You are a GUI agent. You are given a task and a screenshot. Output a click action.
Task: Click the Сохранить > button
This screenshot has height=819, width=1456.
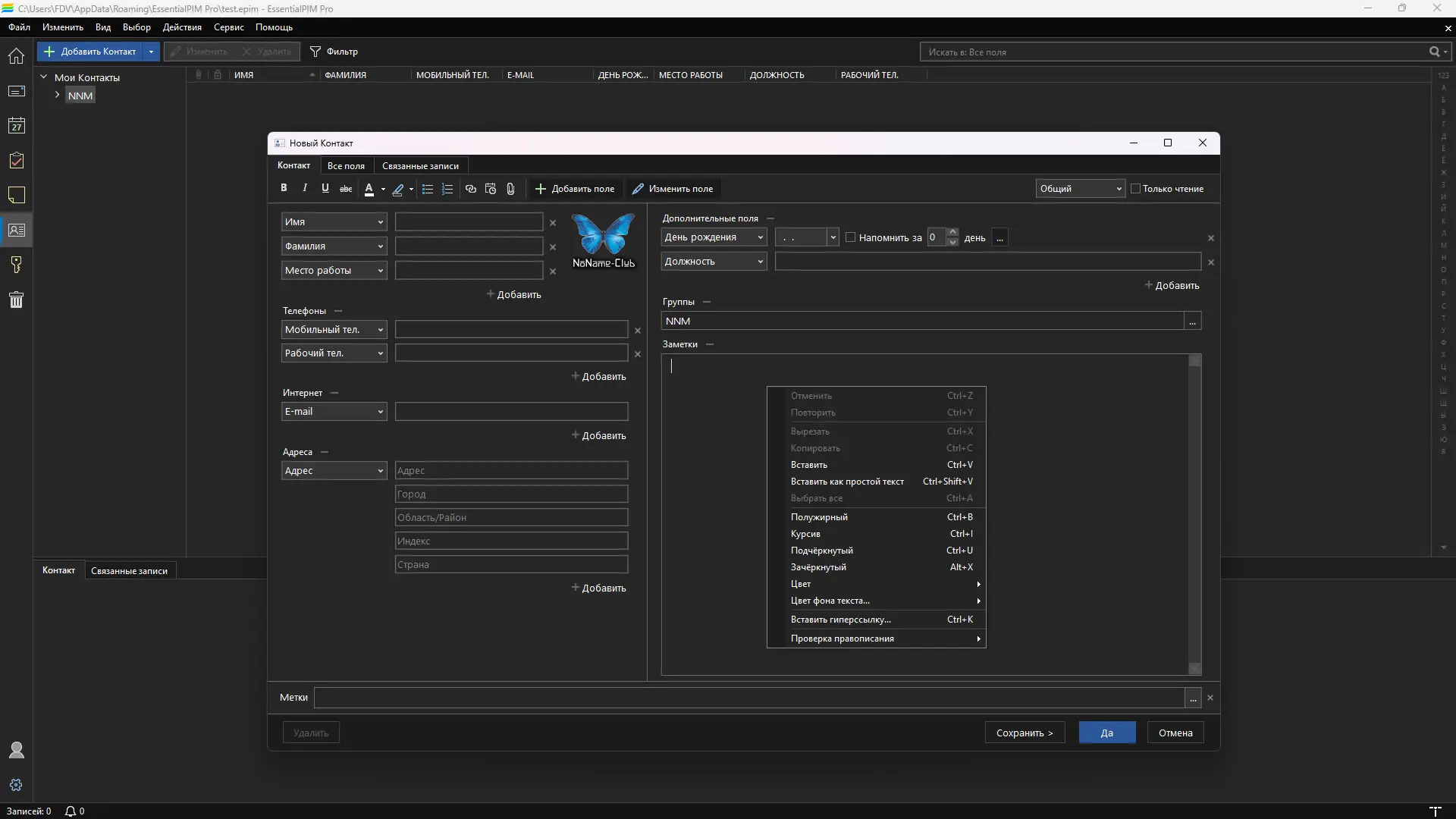pos(1024,733)
